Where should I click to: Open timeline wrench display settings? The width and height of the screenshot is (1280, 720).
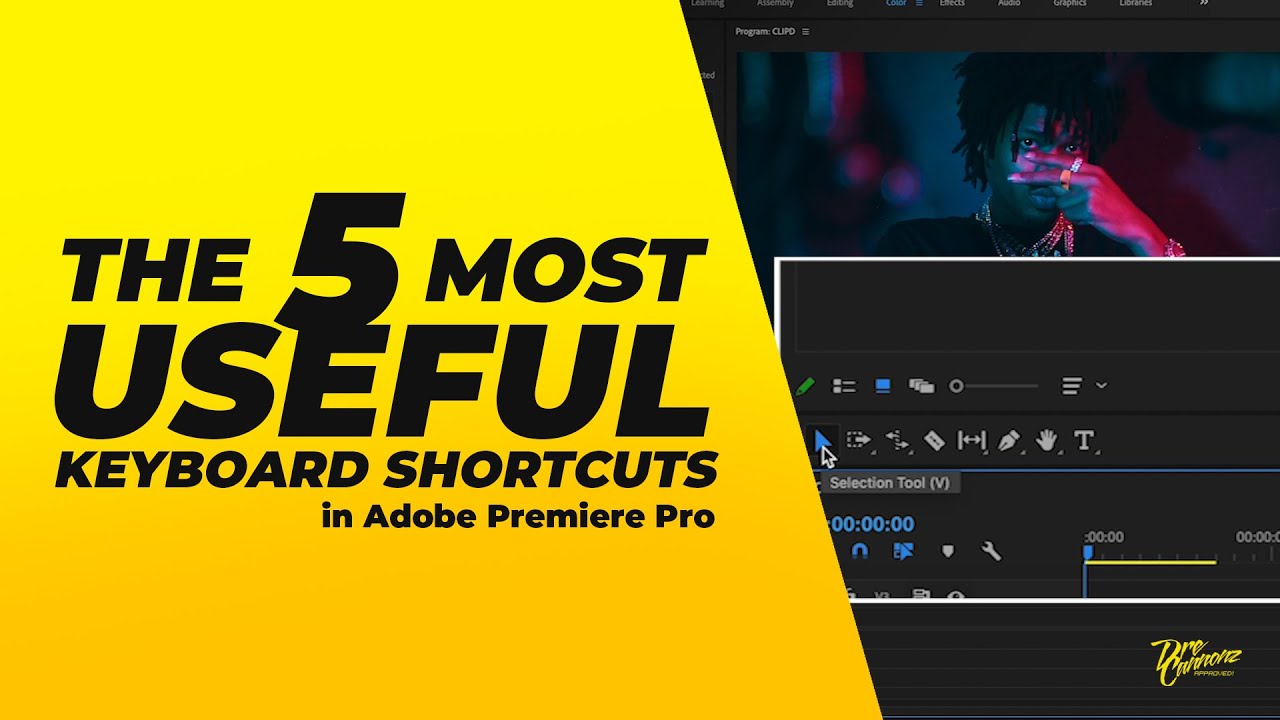click(x=991, y=551)
